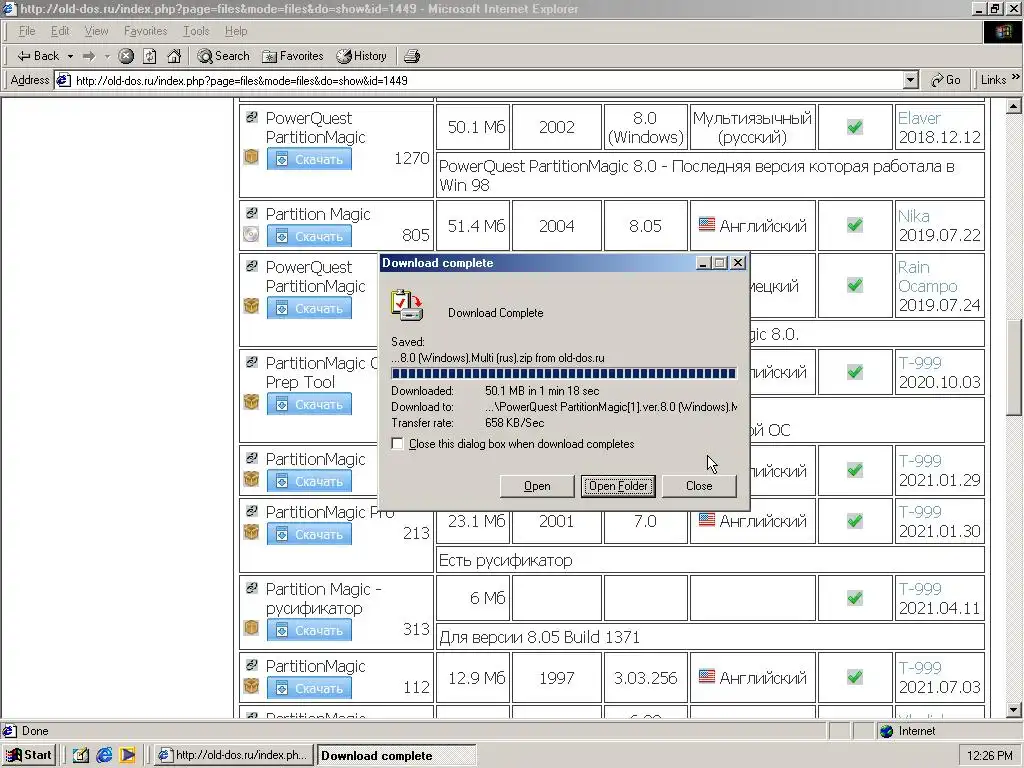The height and width of the screenshot is (768, 1024).
Task: Open the History toolbar button
Action: point(362,56)
